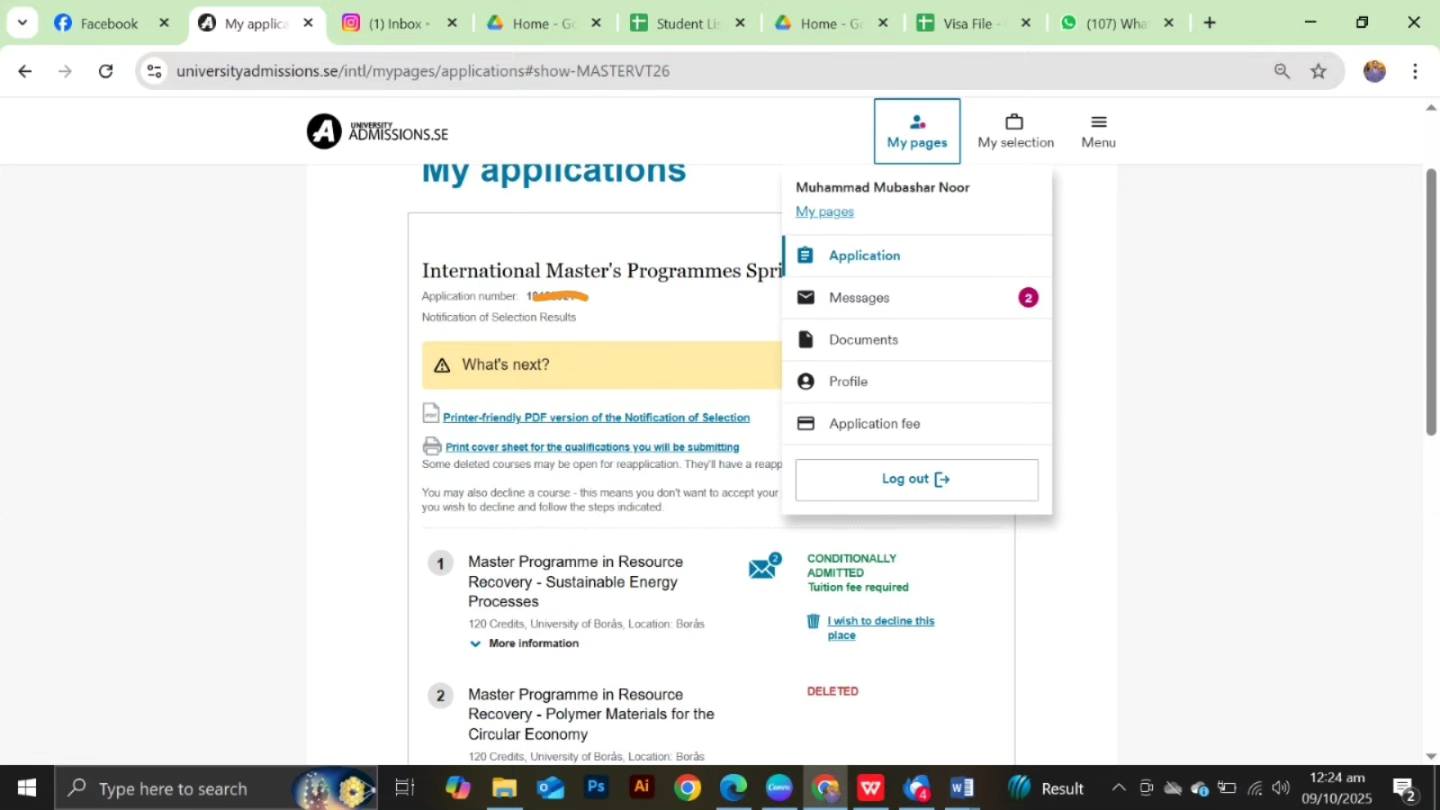Open Profile in My pages menu
The height and width of the screenshot is (810, 1440).
coord(917,382)
